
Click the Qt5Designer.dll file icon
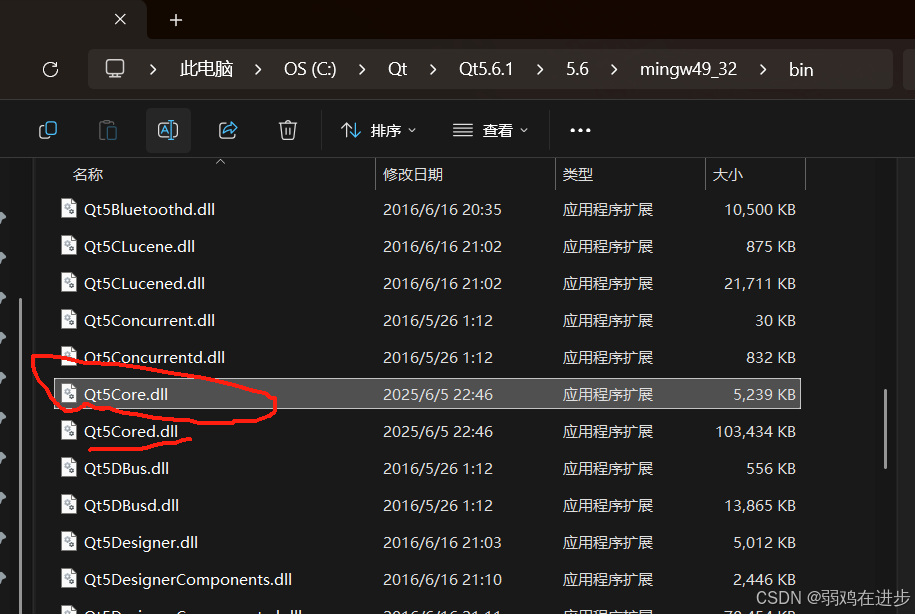click(69, 541)
